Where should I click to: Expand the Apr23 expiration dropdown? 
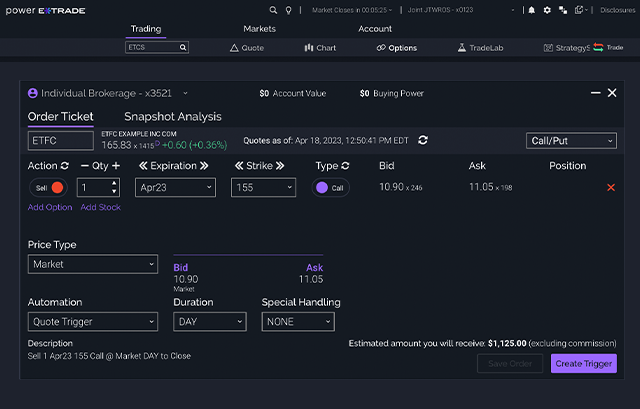[x=176, y=187]
